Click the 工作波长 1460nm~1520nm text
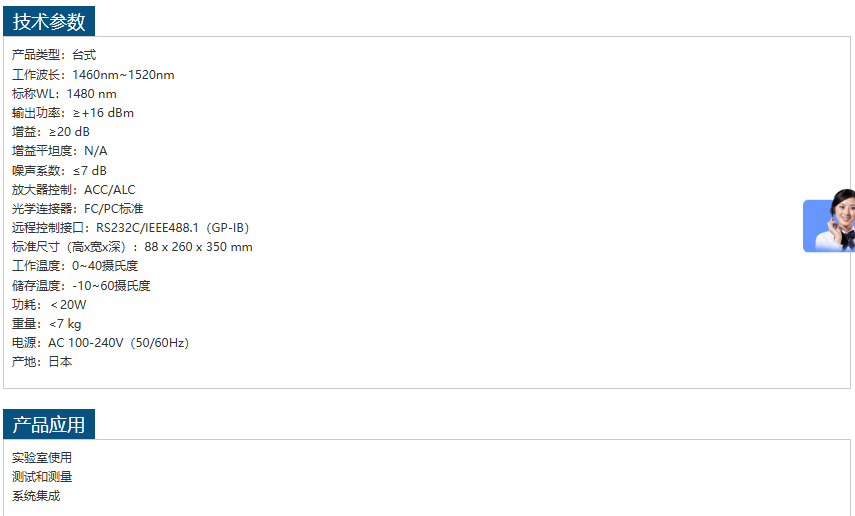855x516 pixels. coord(93,75)
